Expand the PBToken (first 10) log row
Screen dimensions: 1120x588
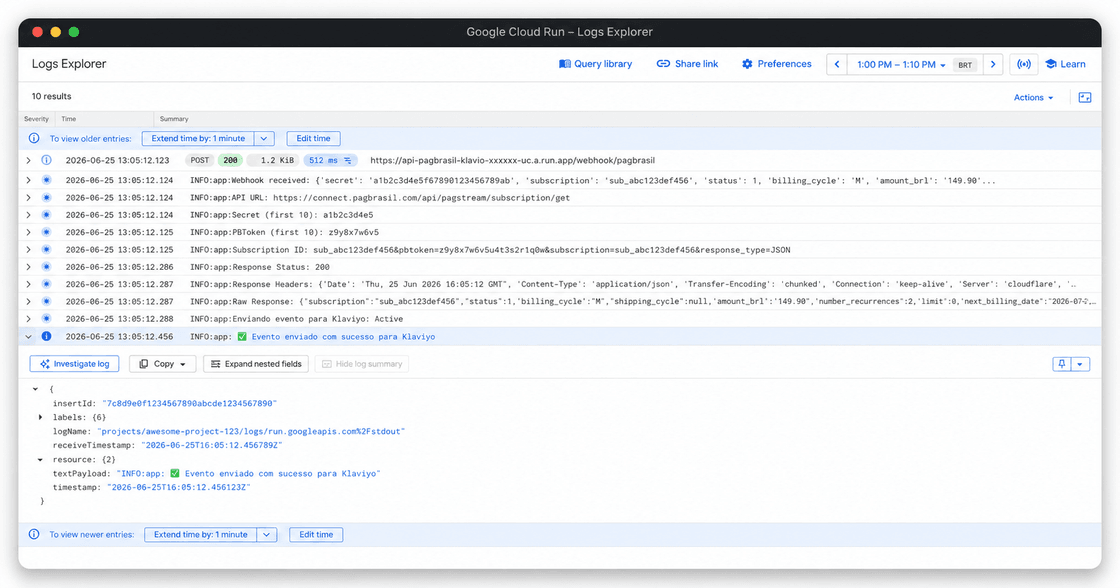[x=29, y=232]
